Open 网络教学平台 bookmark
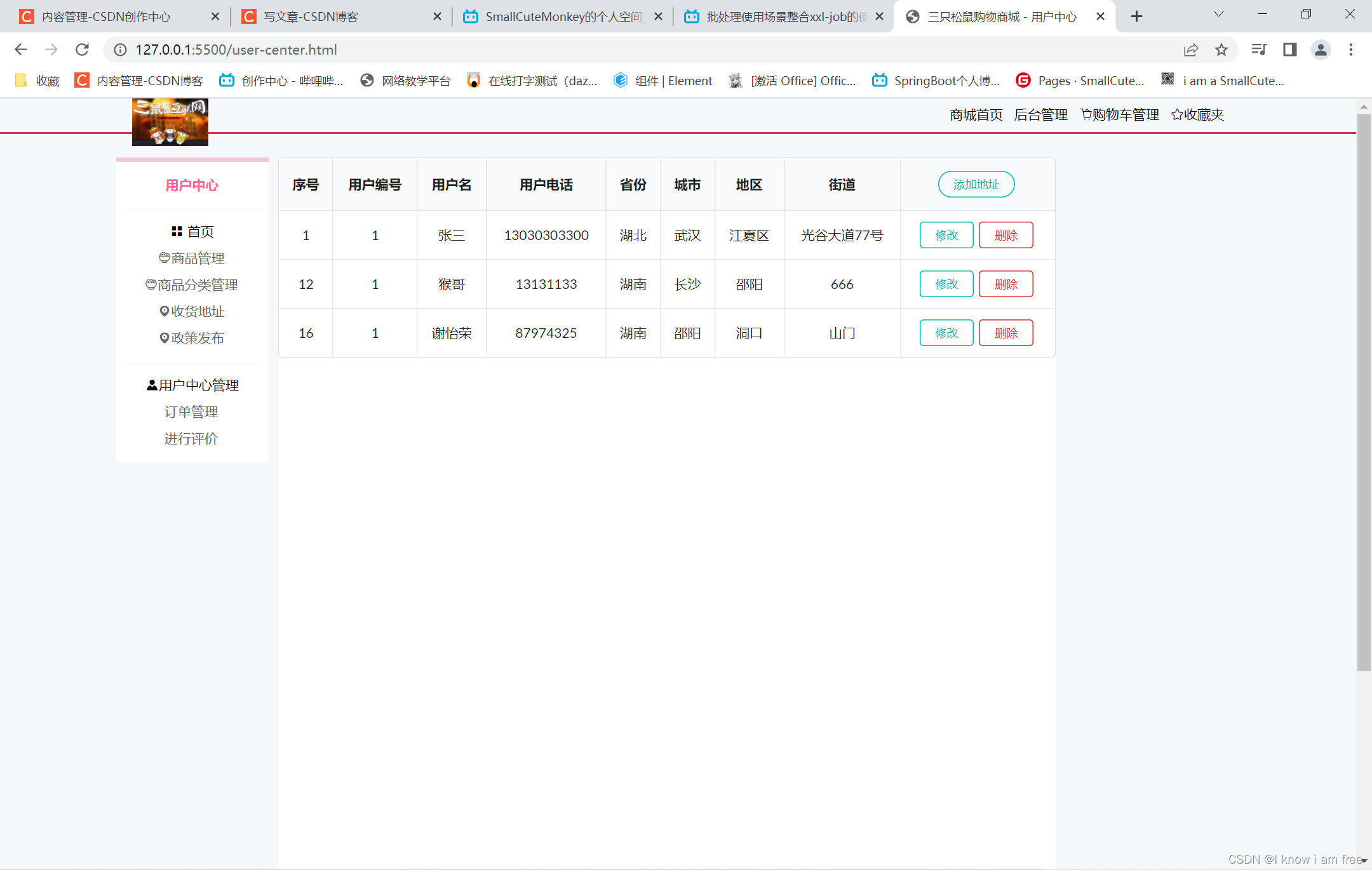 tap(405, 81)
